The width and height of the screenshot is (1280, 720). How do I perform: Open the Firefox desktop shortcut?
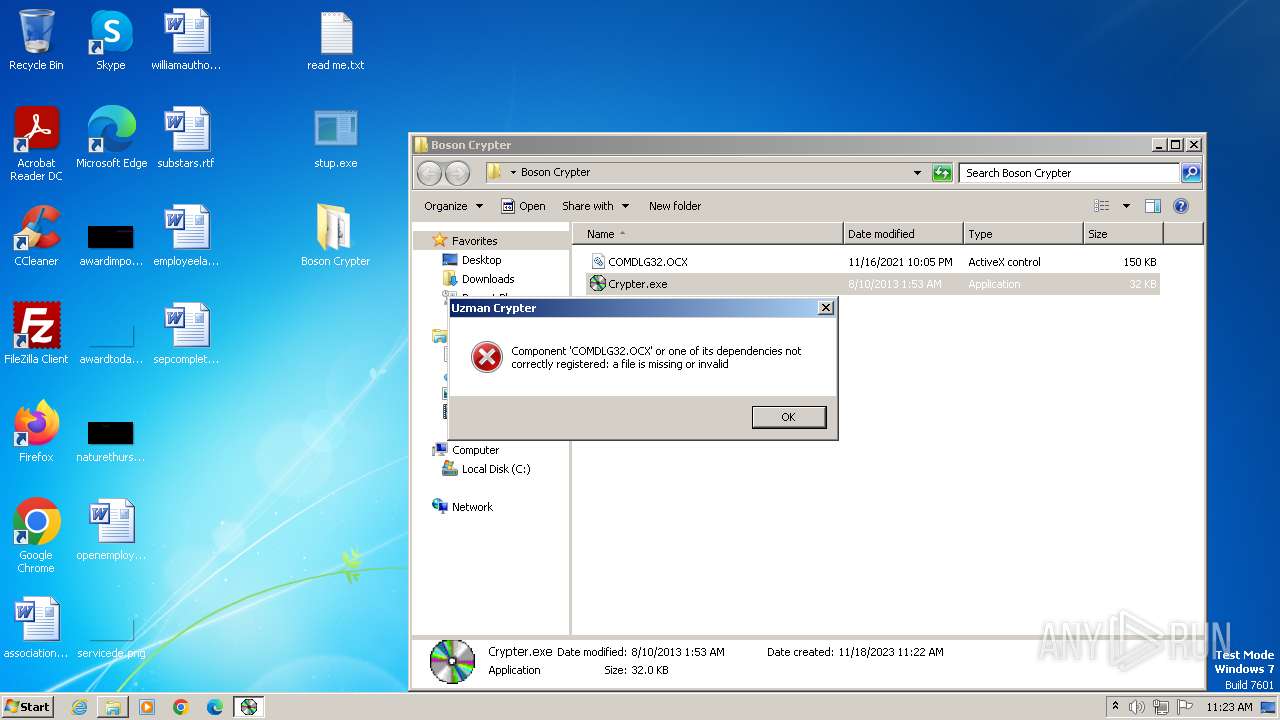pyautogui.click(x=36, y=433)
